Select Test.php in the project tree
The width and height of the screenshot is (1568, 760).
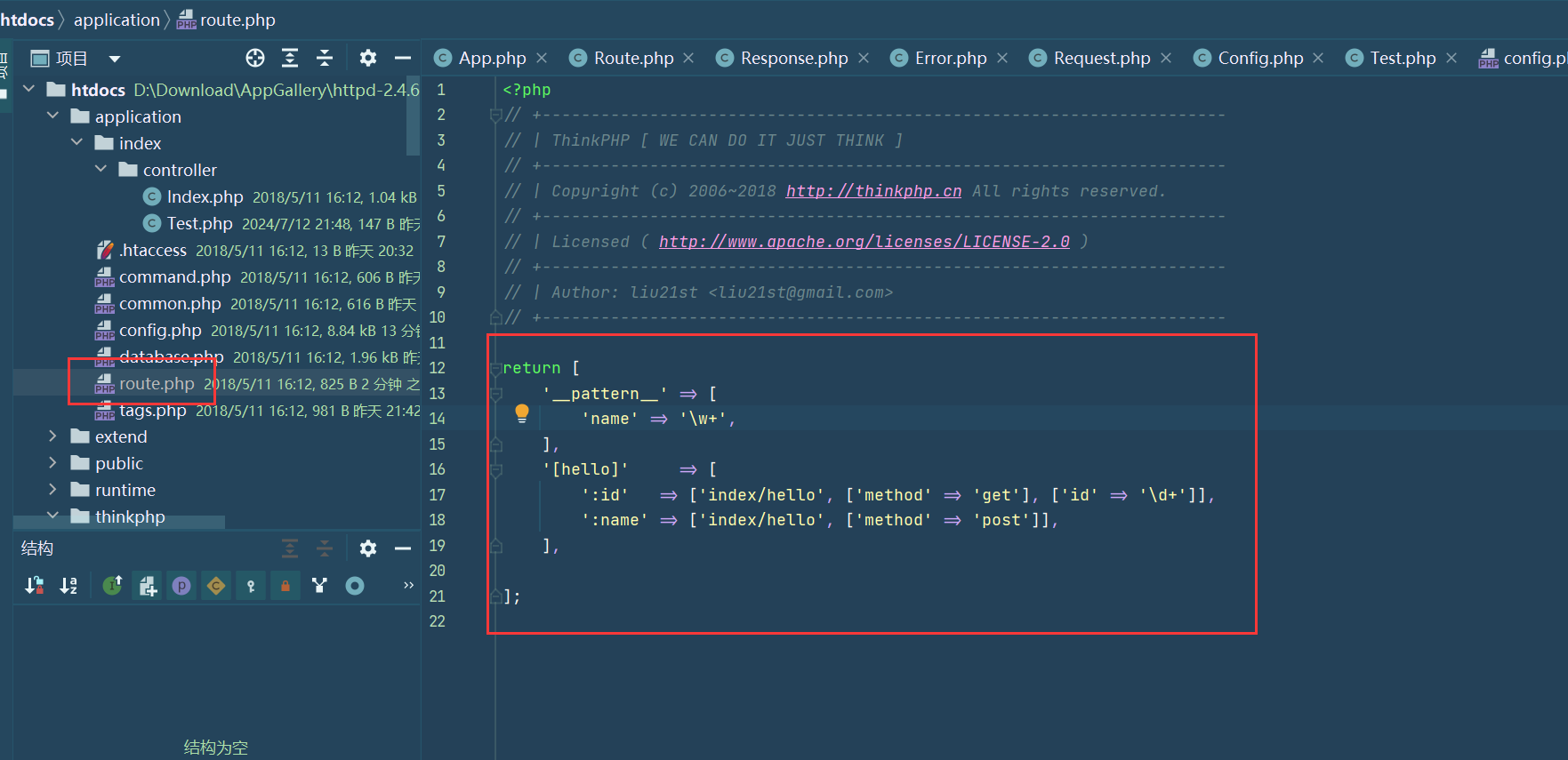(200, 223)
